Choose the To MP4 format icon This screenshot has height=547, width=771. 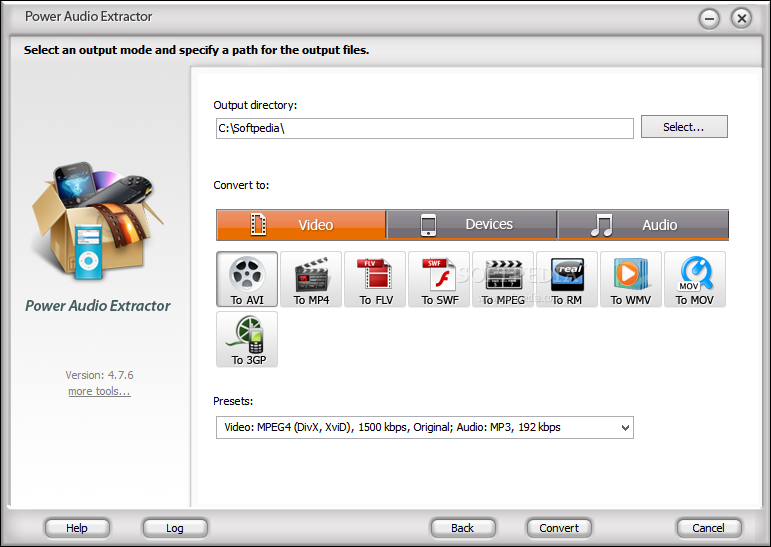click(x=311, y=279)
